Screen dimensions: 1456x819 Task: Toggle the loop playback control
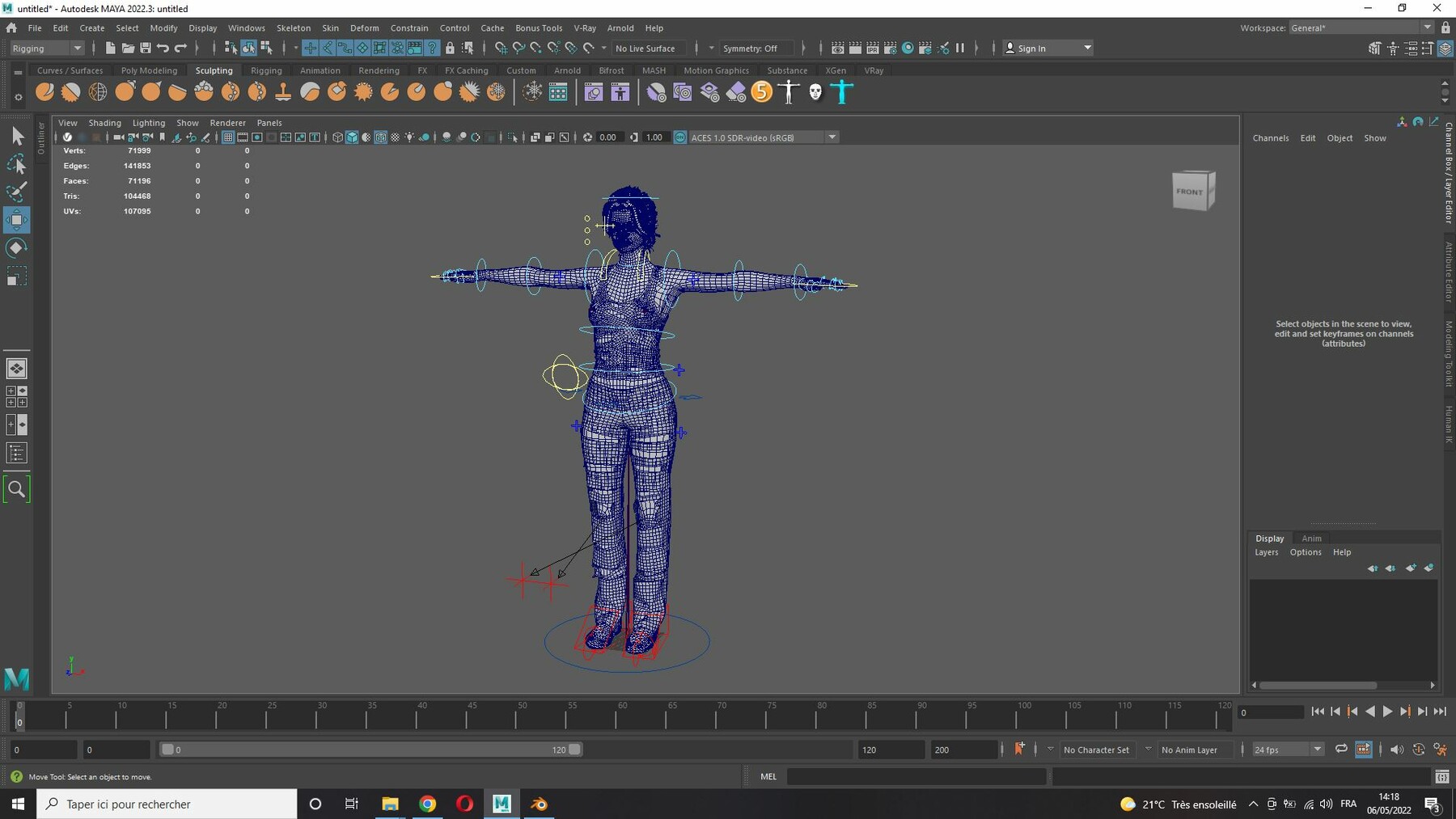click(1341, 749)
